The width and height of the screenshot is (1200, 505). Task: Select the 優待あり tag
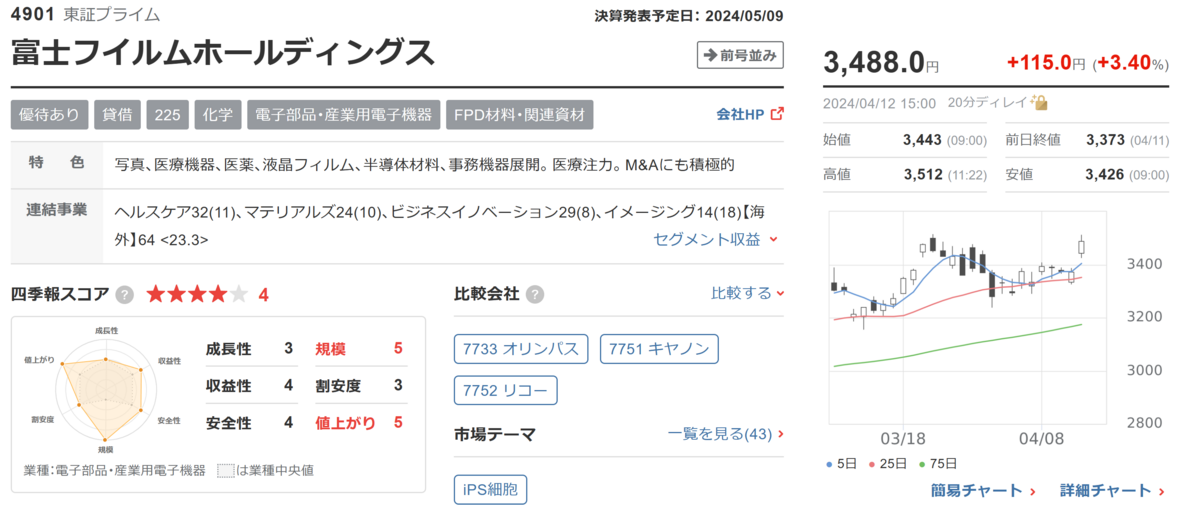50,114
